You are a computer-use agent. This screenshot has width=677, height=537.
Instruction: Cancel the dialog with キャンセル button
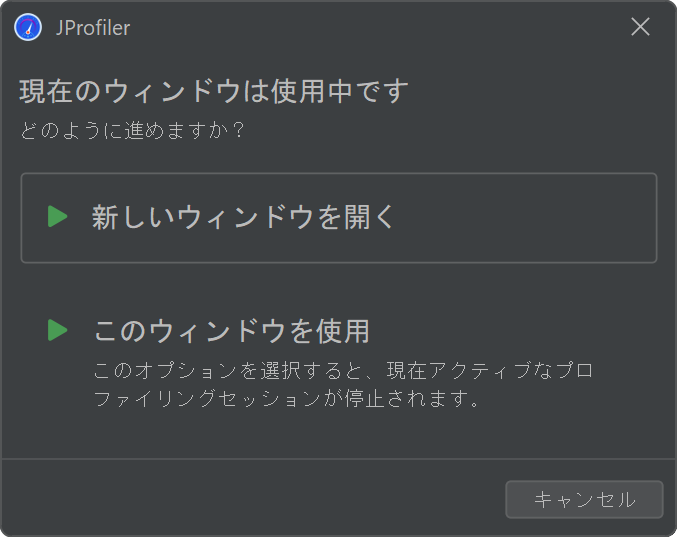[584, 499]
